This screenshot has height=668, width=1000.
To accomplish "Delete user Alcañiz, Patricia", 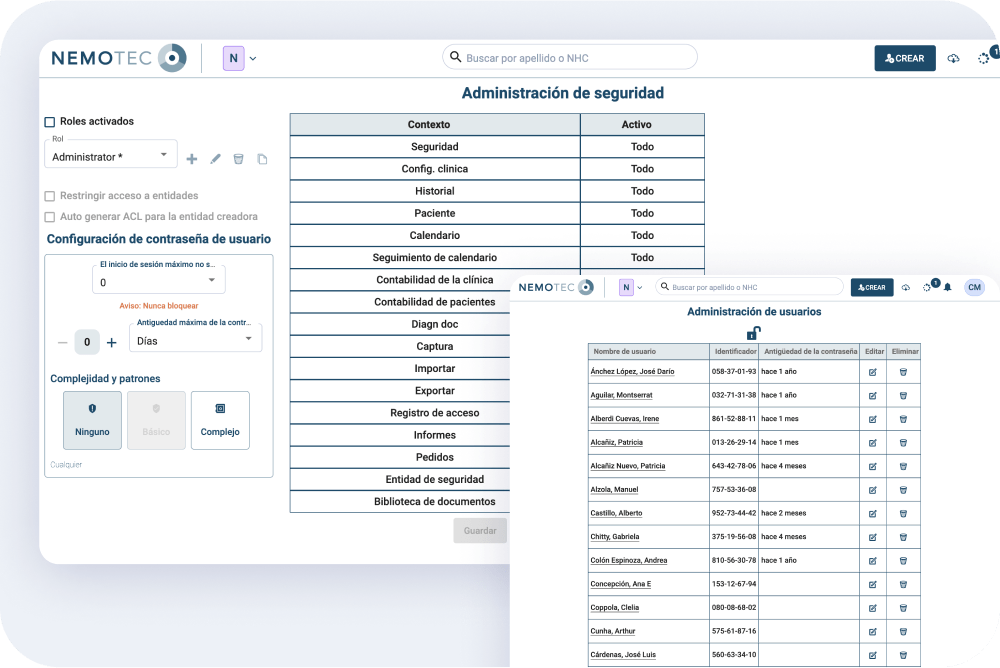I will click(x=903, y=443).
